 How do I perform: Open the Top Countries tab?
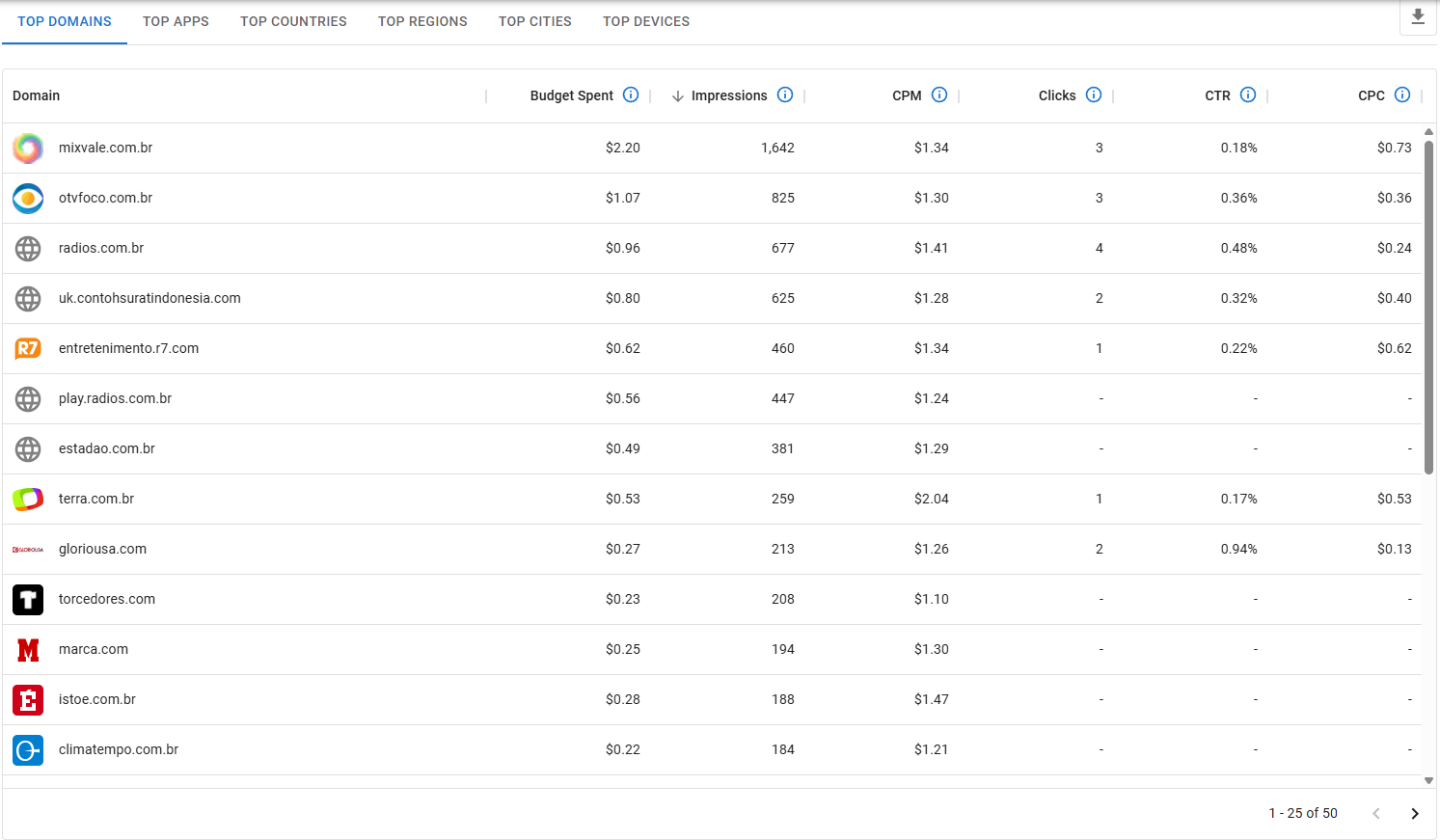tap(293, 21)
